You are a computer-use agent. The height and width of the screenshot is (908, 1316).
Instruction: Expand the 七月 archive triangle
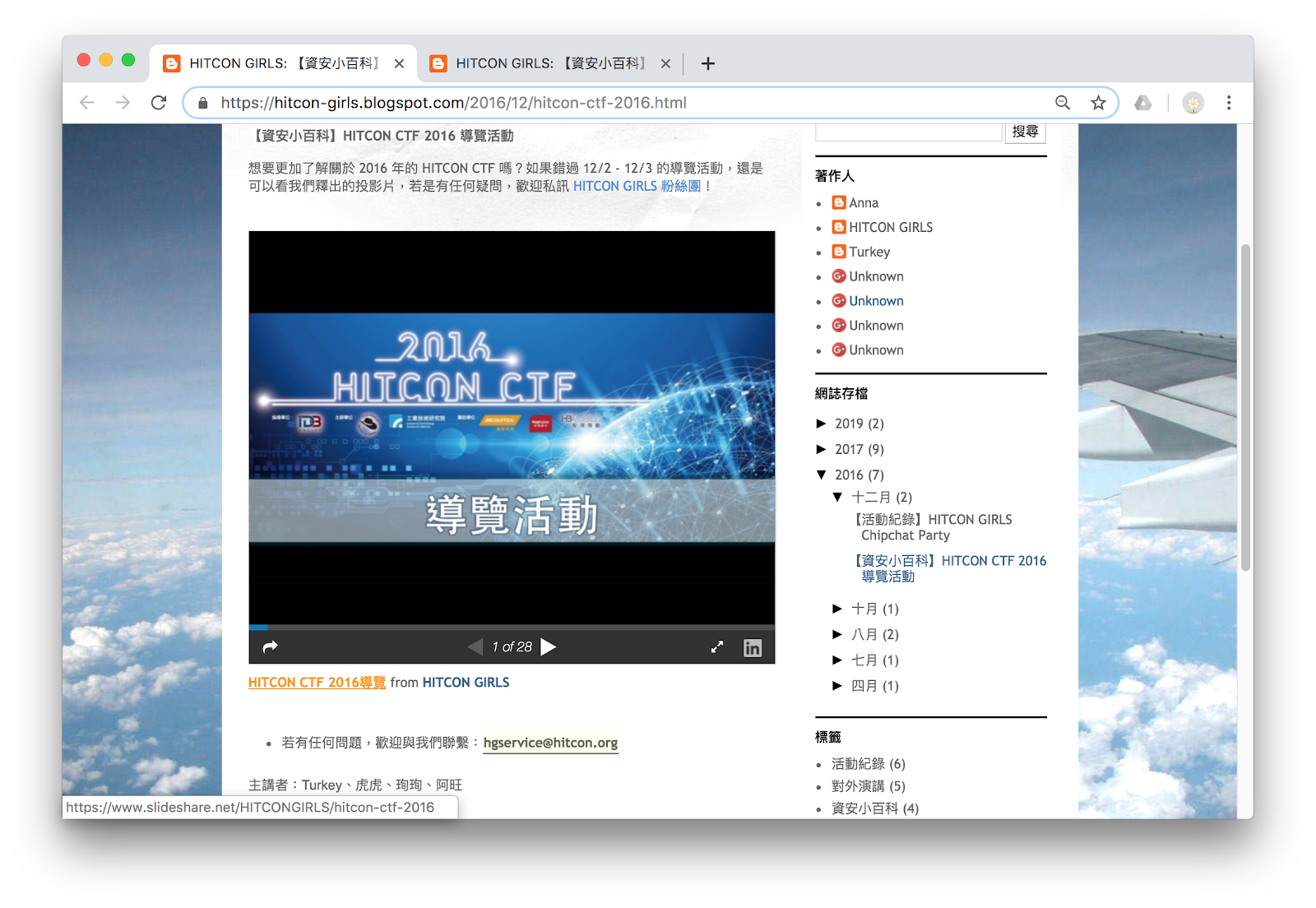[x=837, y=660]
